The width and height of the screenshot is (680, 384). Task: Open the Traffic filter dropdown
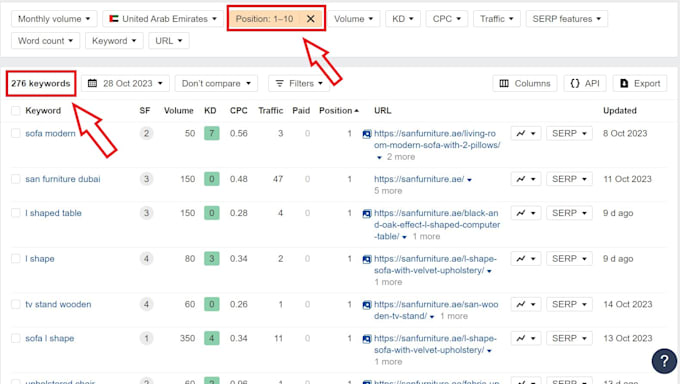(497, 19)
